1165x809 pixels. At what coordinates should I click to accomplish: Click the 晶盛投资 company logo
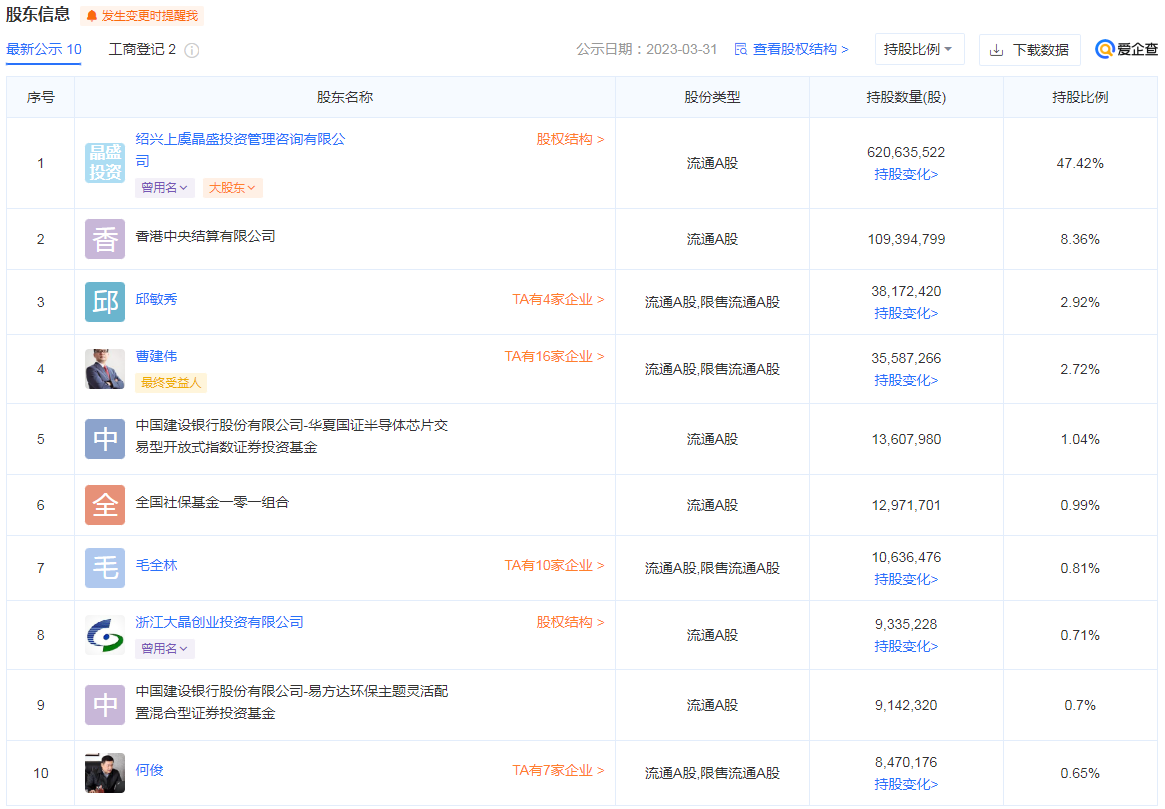click(105, 163)
